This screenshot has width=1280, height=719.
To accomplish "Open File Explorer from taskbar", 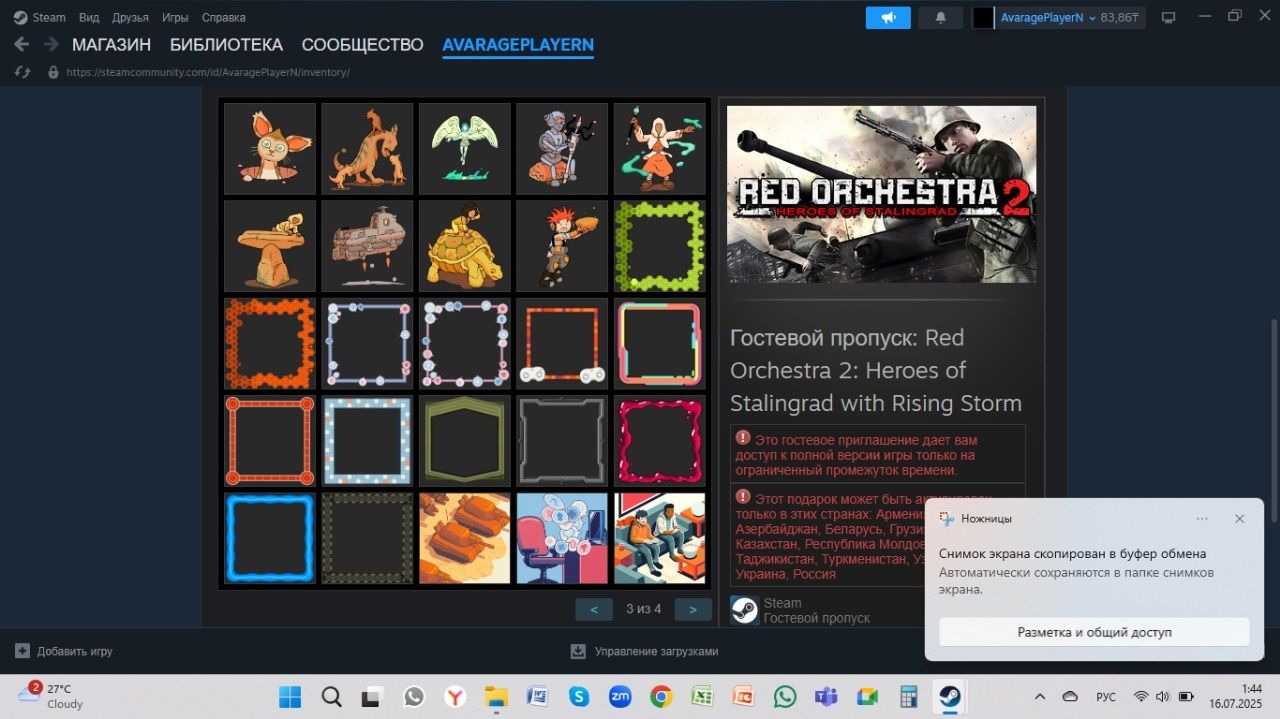I will click(496, 696).
